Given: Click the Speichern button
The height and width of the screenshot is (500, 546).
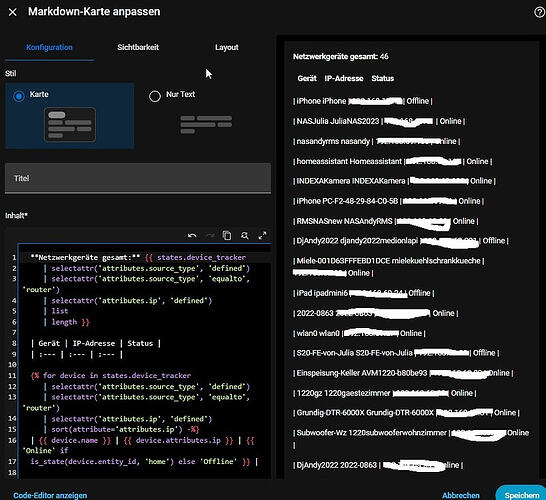Looking at the screenshot, I should 522,495.
